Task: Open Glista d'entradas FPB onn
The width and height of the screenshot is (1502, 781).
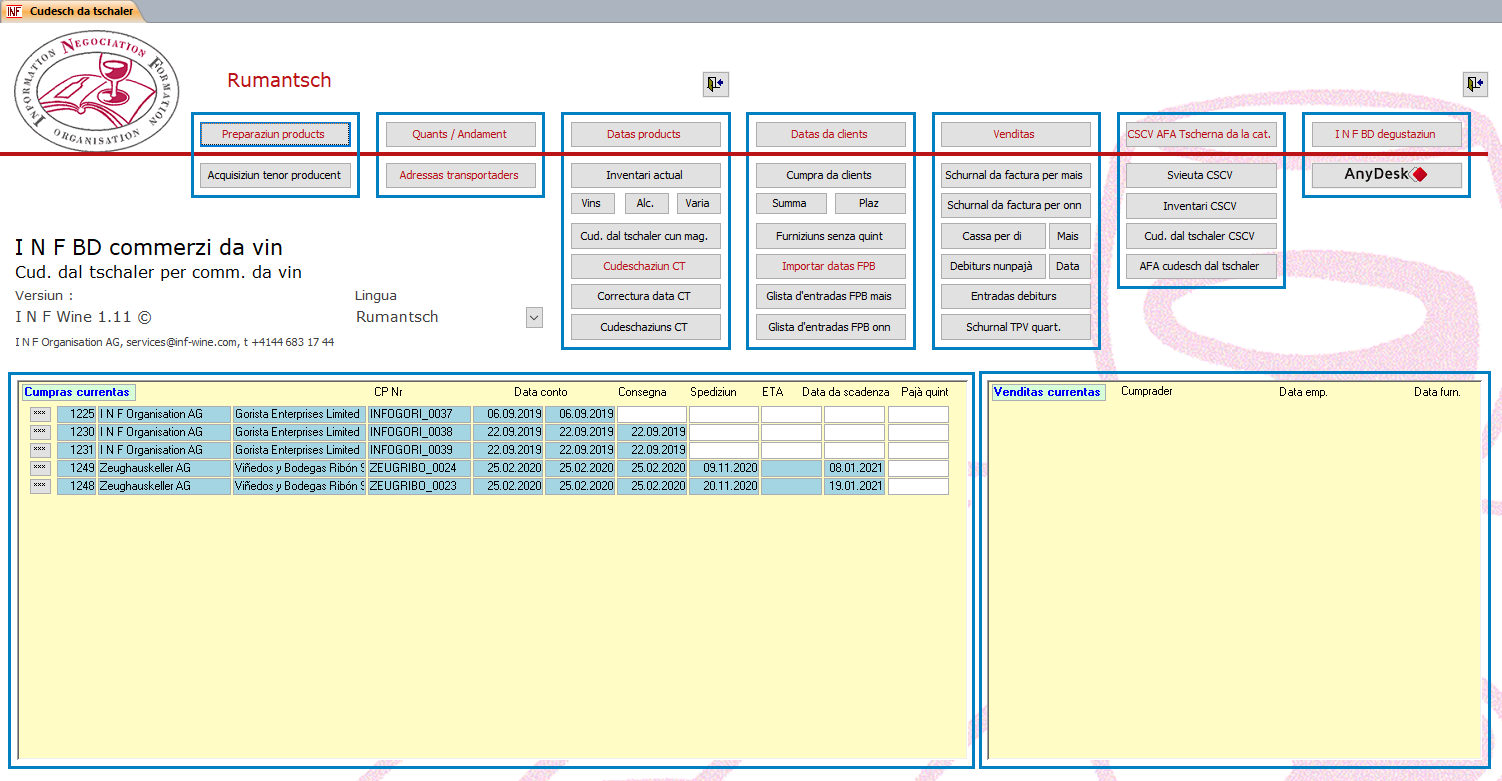Action: pos(831,327)
